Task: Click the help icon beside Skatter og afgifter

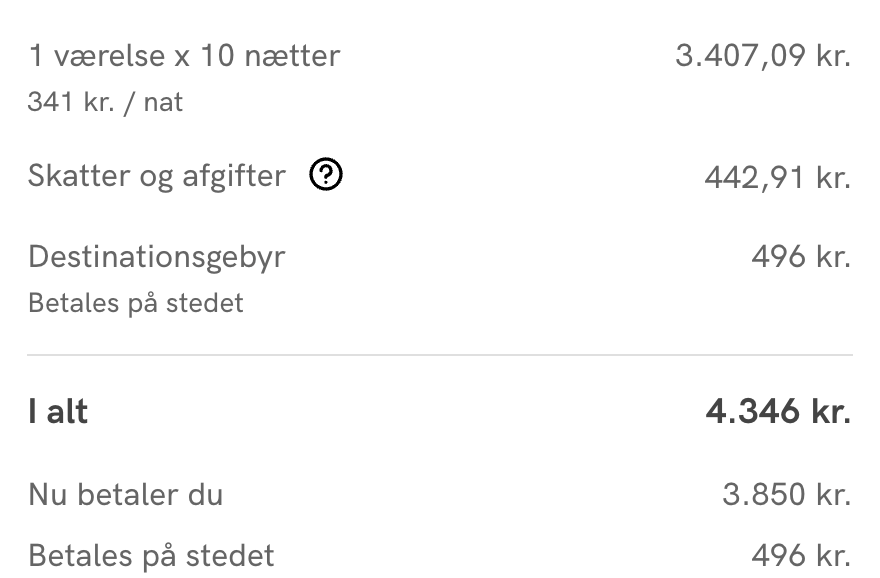Action: [326, 176]
